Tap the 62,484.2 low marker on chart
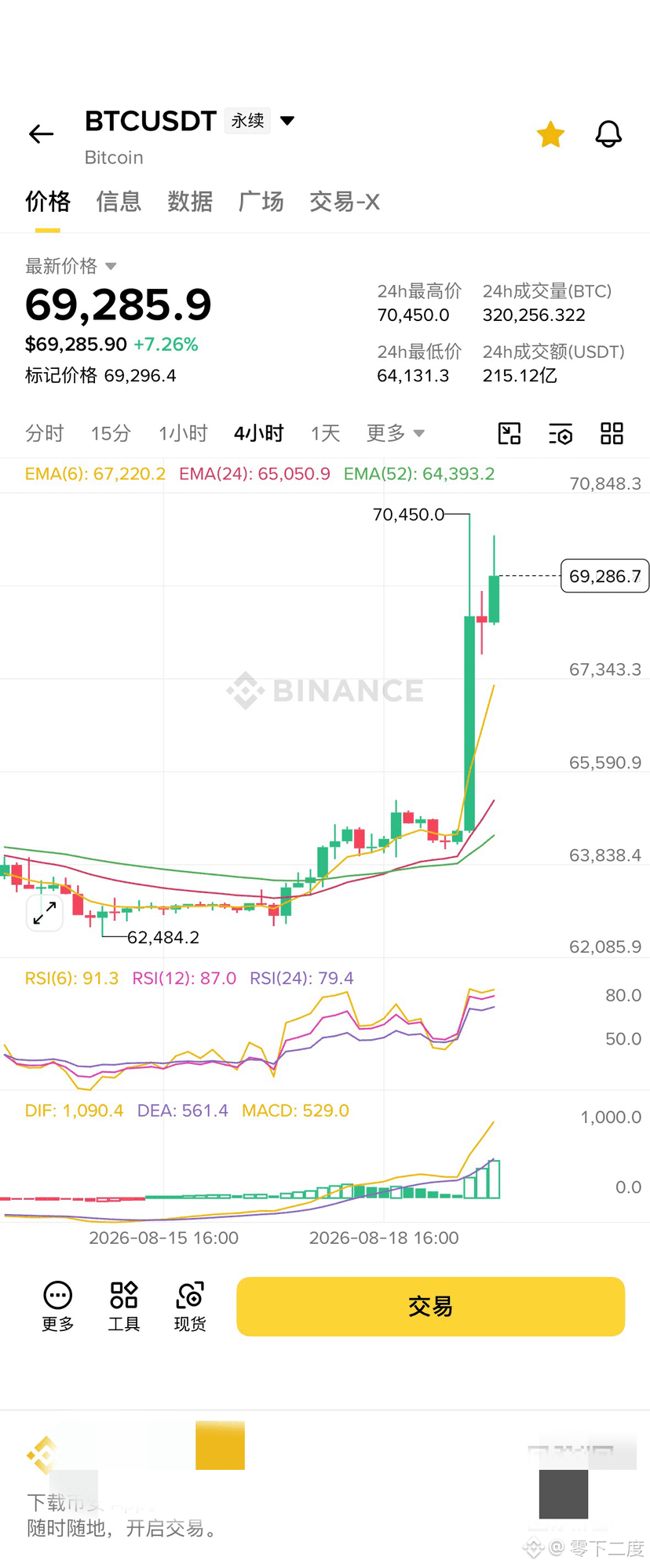650x1568 pixels. (x=163, y=937)
